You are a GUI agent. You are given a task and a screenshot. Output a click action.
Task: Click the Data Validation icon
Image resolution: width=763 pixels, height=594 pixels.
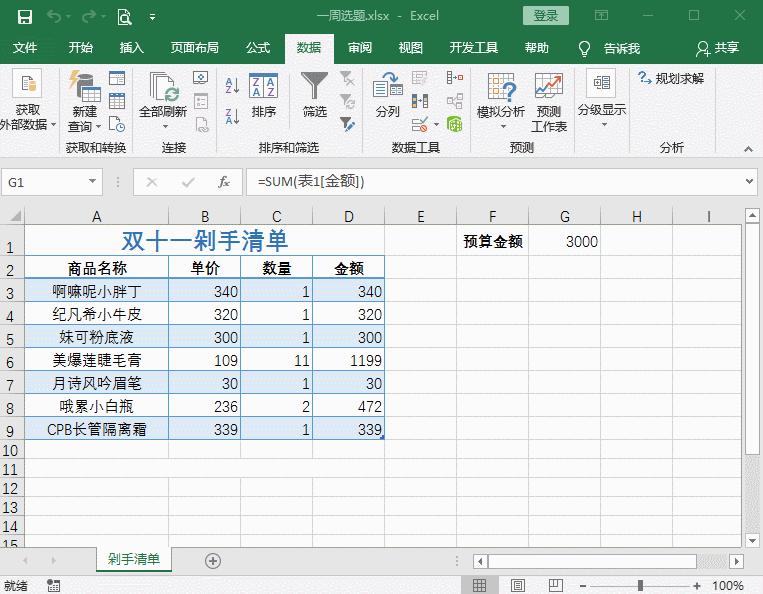point(419,125)
